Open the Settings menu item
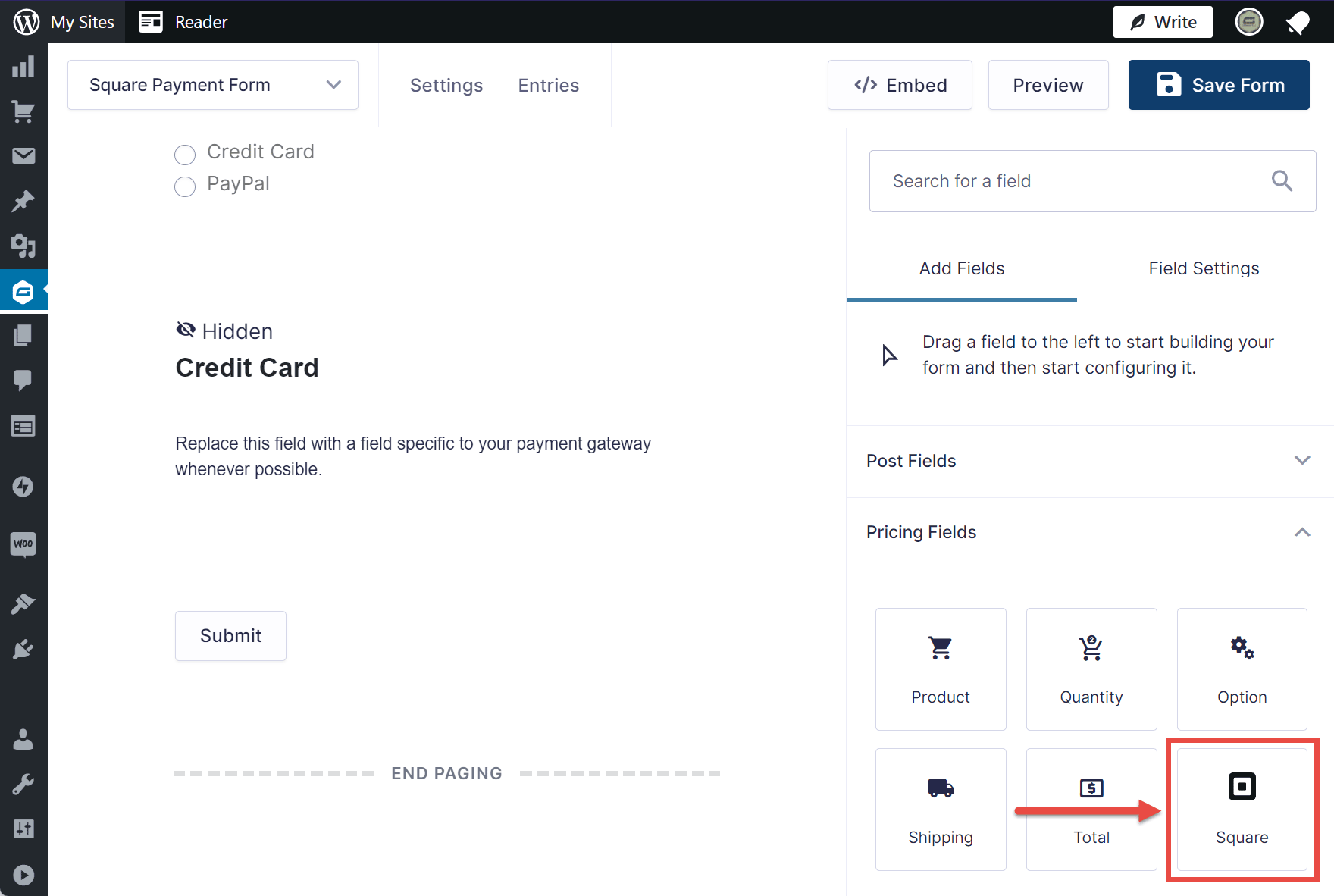1334x896 pixels. click(446, 85)
